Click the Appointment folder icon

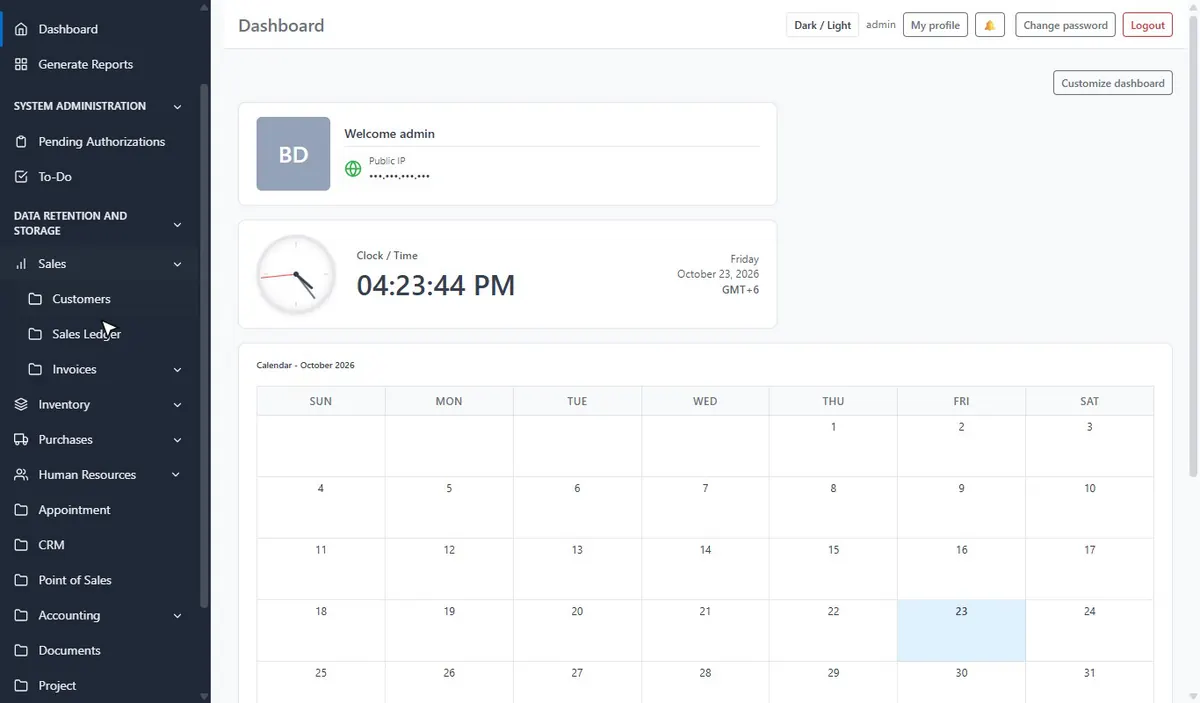[21, 510]
